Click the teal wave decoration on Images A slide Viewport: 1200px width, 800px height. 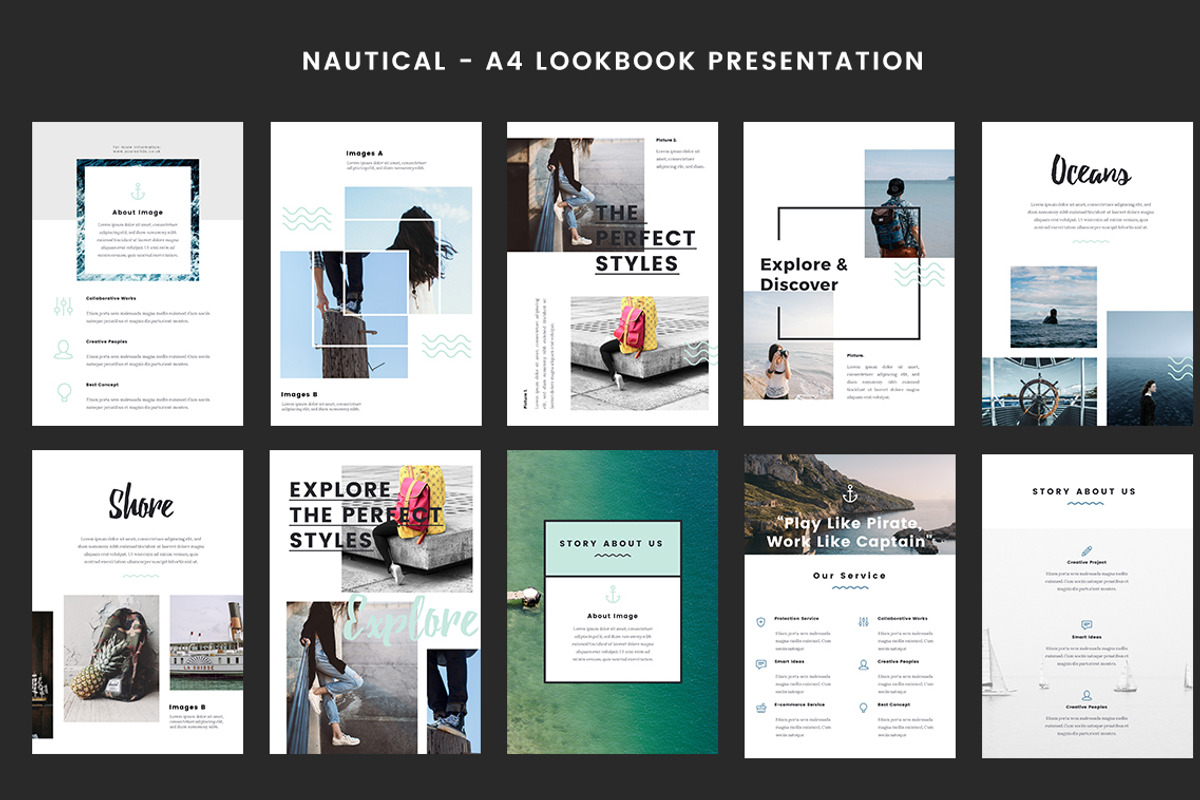tap(304, 216)
